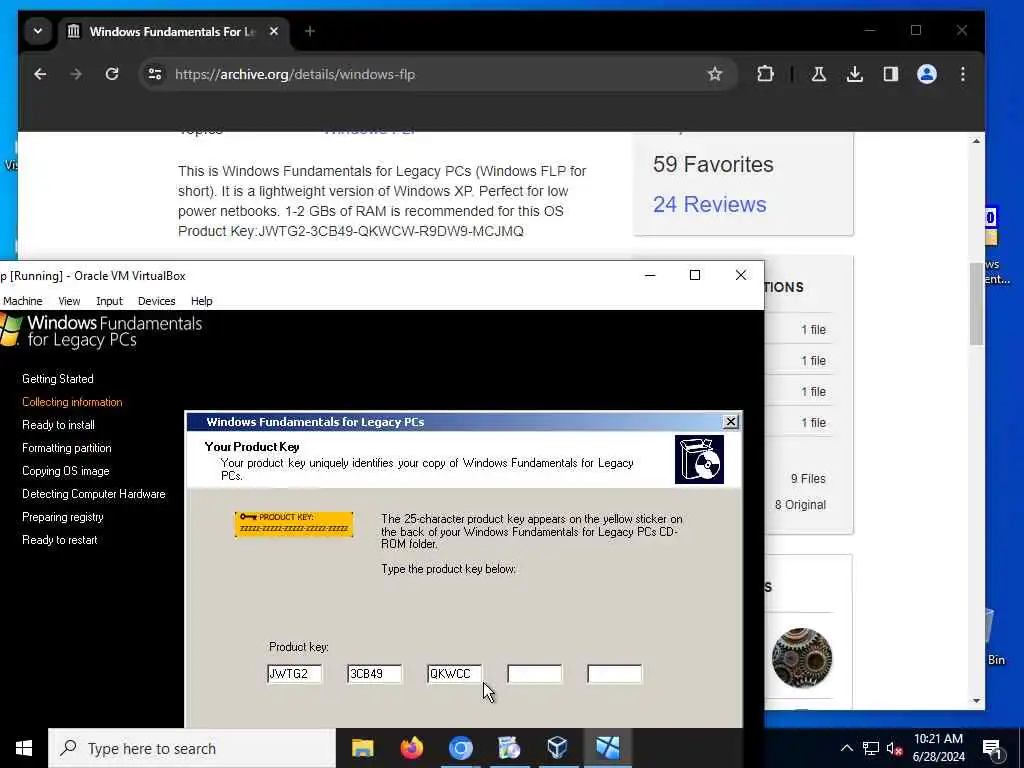
Task: Close the Windows Fundamentals browser tab
Action: pyautogui.click(x=274, y=31)
